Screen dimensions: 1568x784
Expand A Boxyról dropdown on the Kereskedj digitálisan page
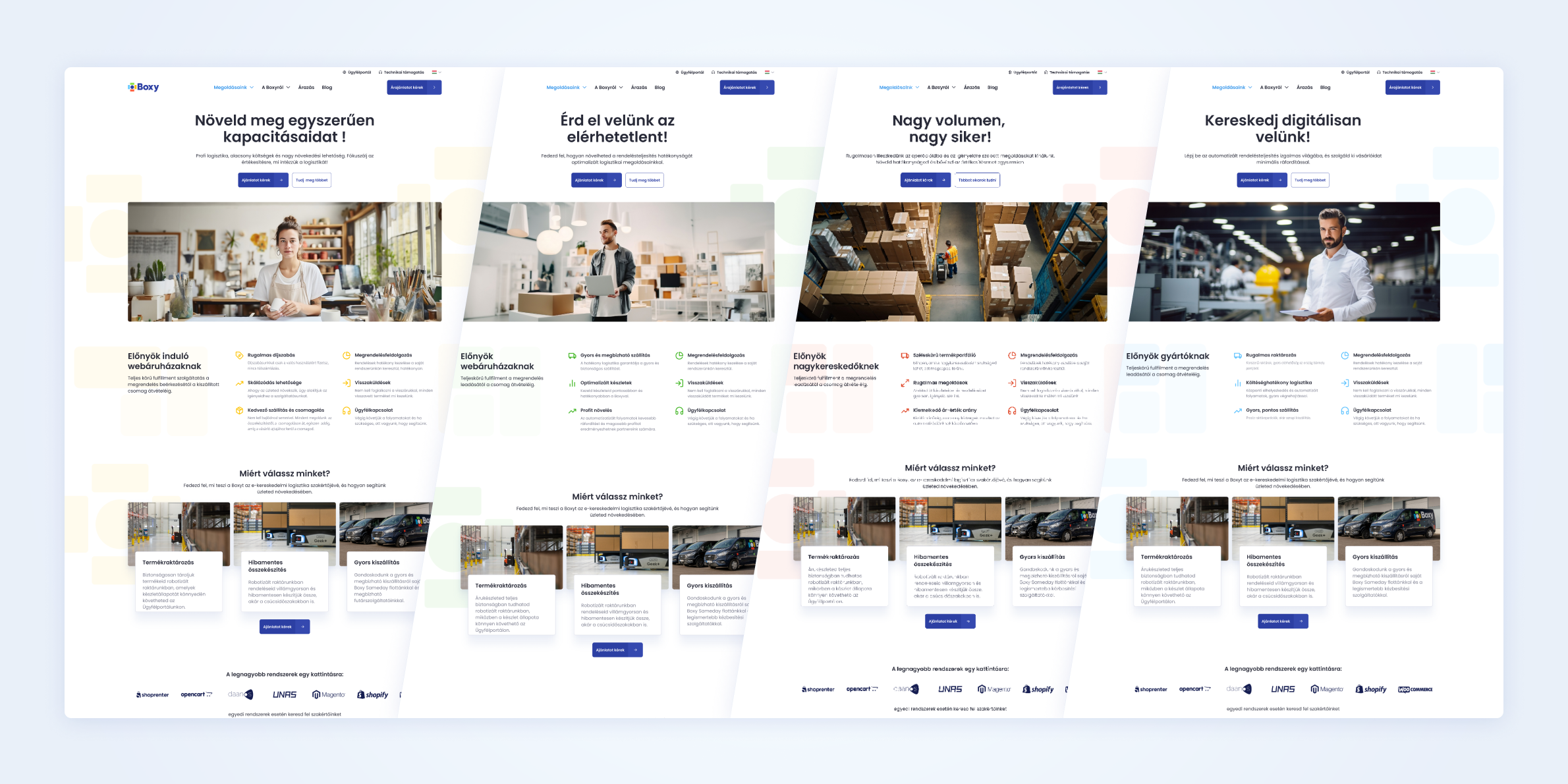pyautogui.click(x=1274, y=88)
